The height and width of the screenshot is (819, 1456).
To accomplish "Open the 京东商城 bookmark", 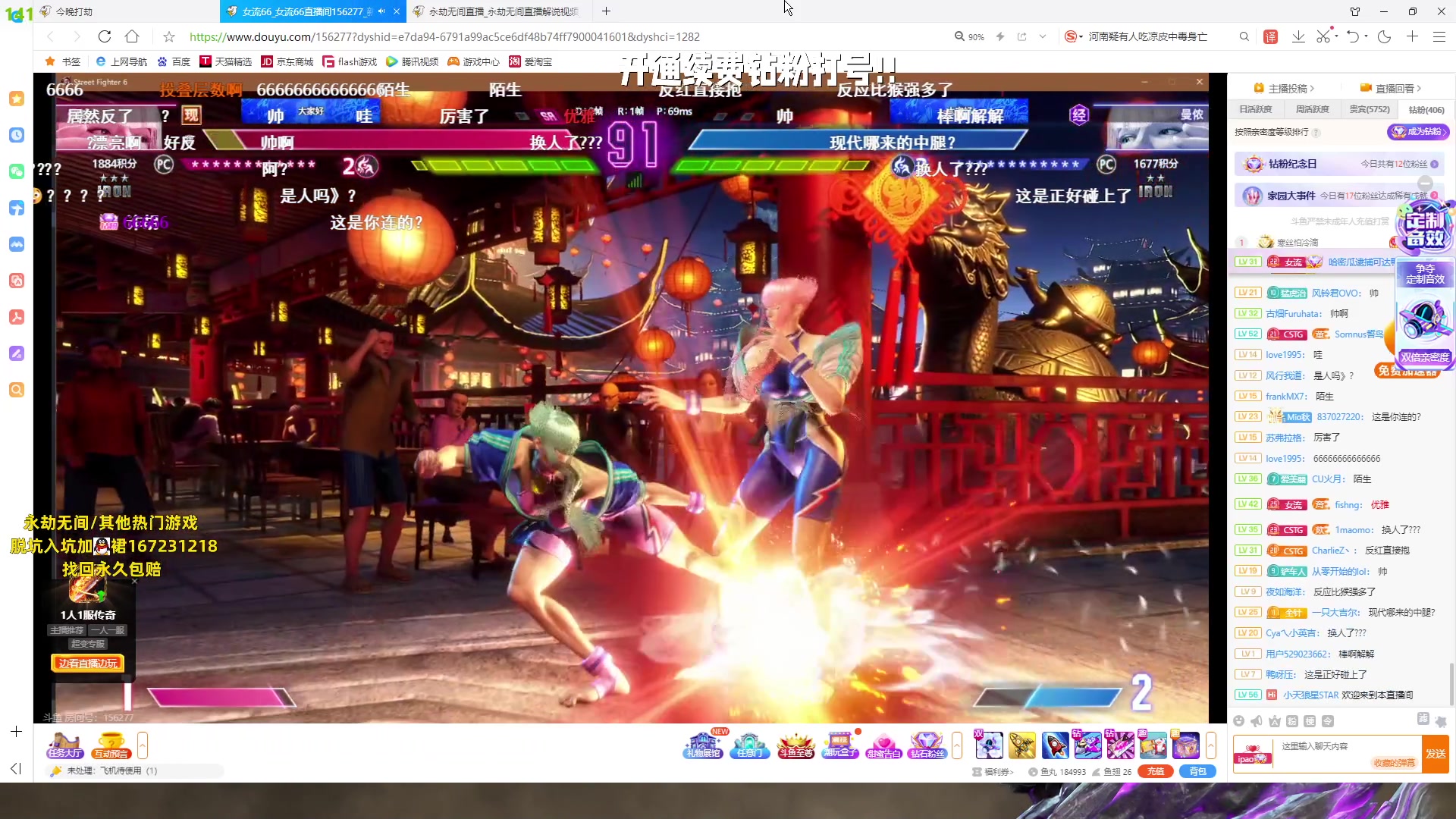I will 287,61.
